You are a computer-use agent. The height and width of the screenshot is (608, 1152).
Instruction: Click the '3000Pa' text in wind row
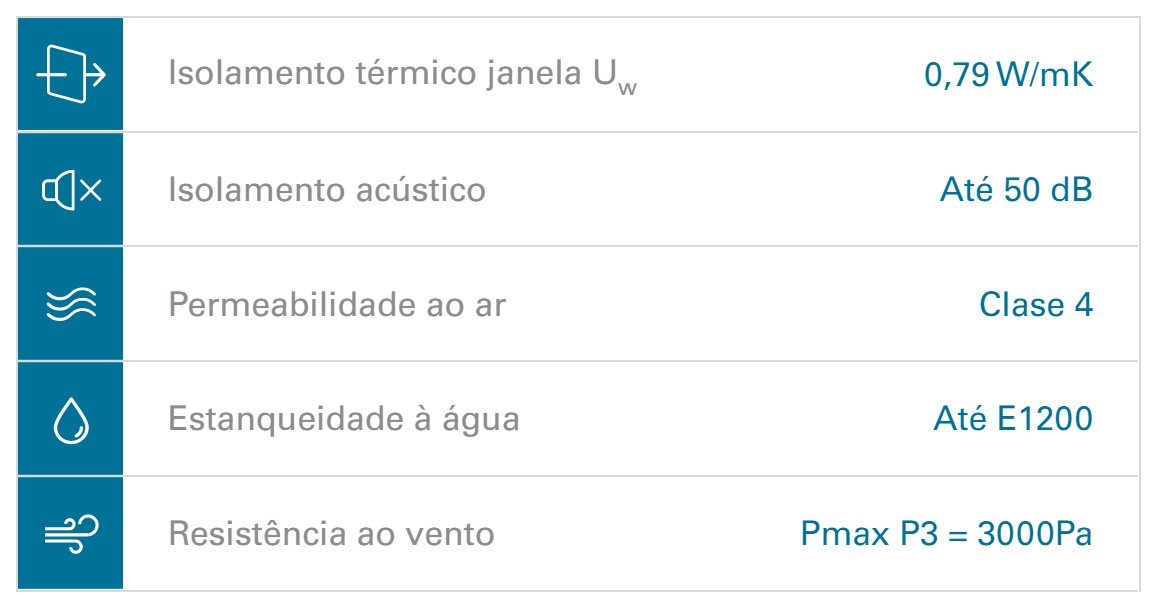(x=1034, y=533)
